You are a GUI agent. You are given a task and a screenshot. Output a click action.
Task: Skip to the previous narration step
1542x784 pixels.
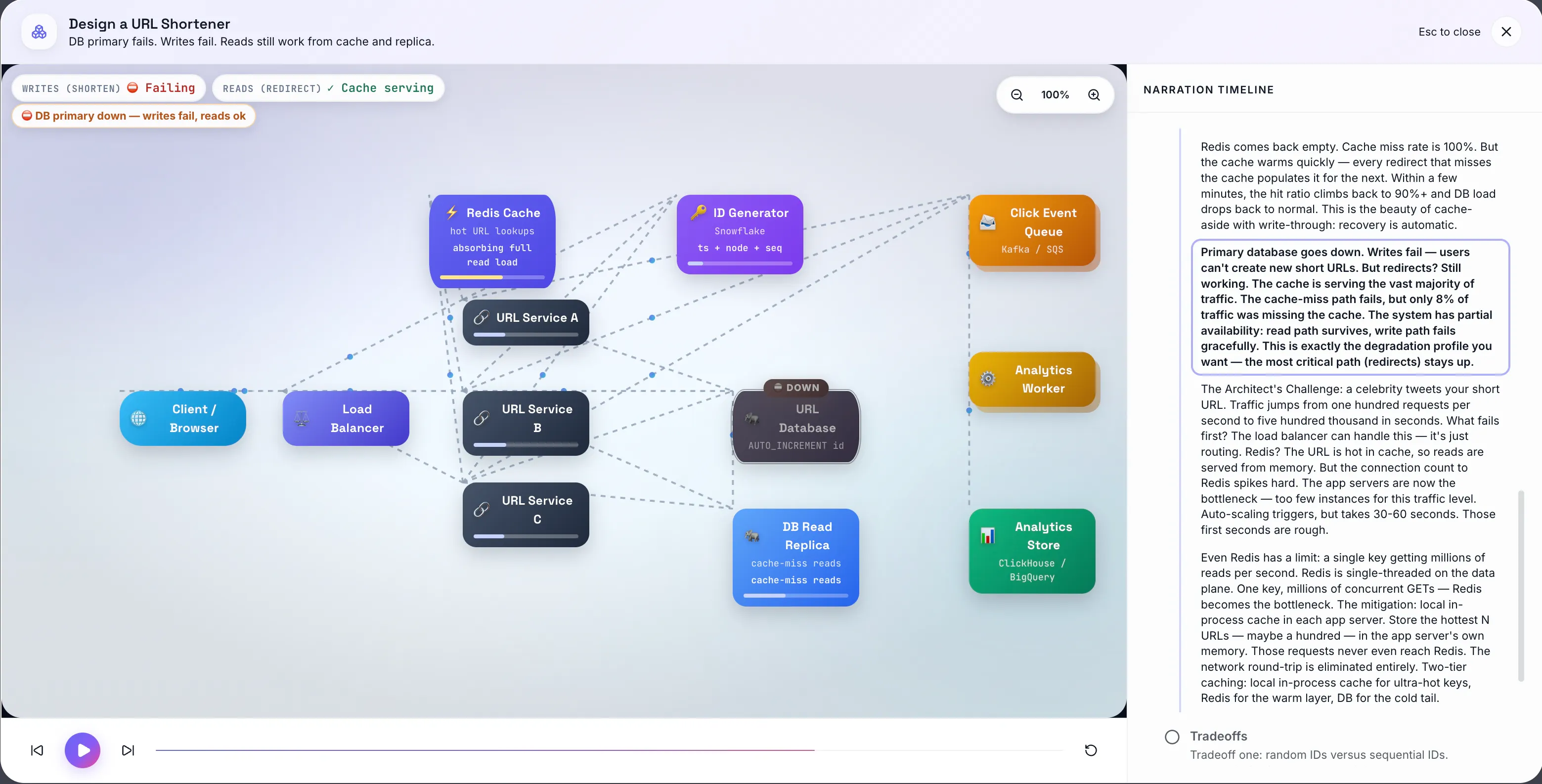point(37,750)
